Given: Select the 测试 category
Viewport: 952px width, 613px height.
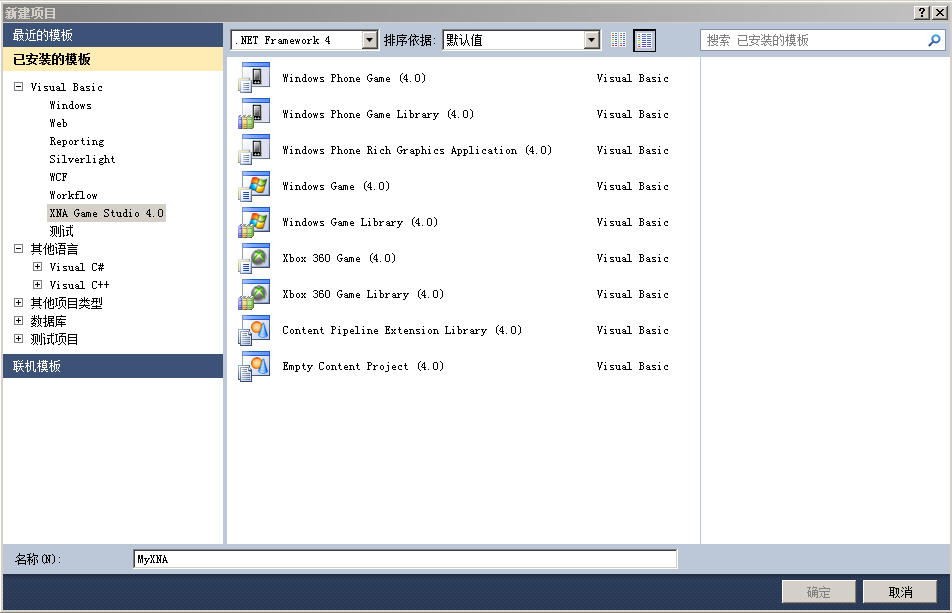Looking at the screenshot, I should pyautogui.click(x=61, y=231).
